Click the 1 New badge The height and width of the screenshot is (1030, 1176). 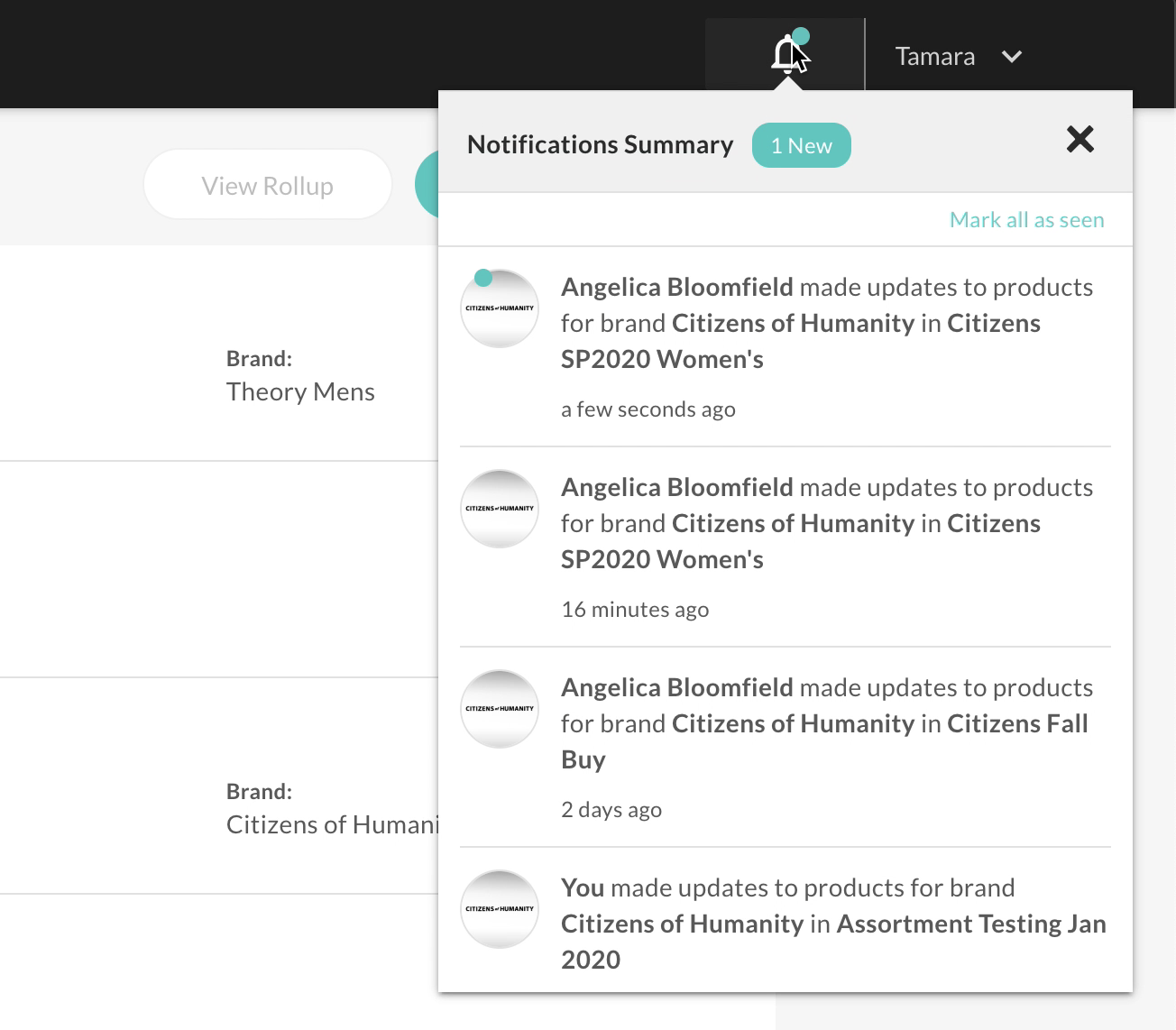coord(801,145)
